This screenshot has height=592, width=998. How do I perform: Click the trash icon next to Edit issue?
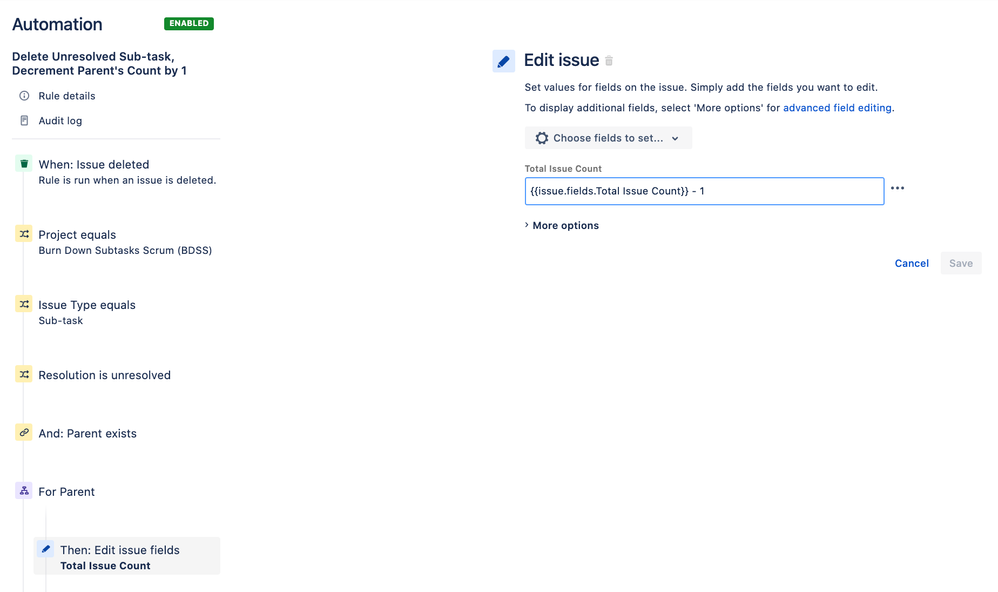(609, 60)
